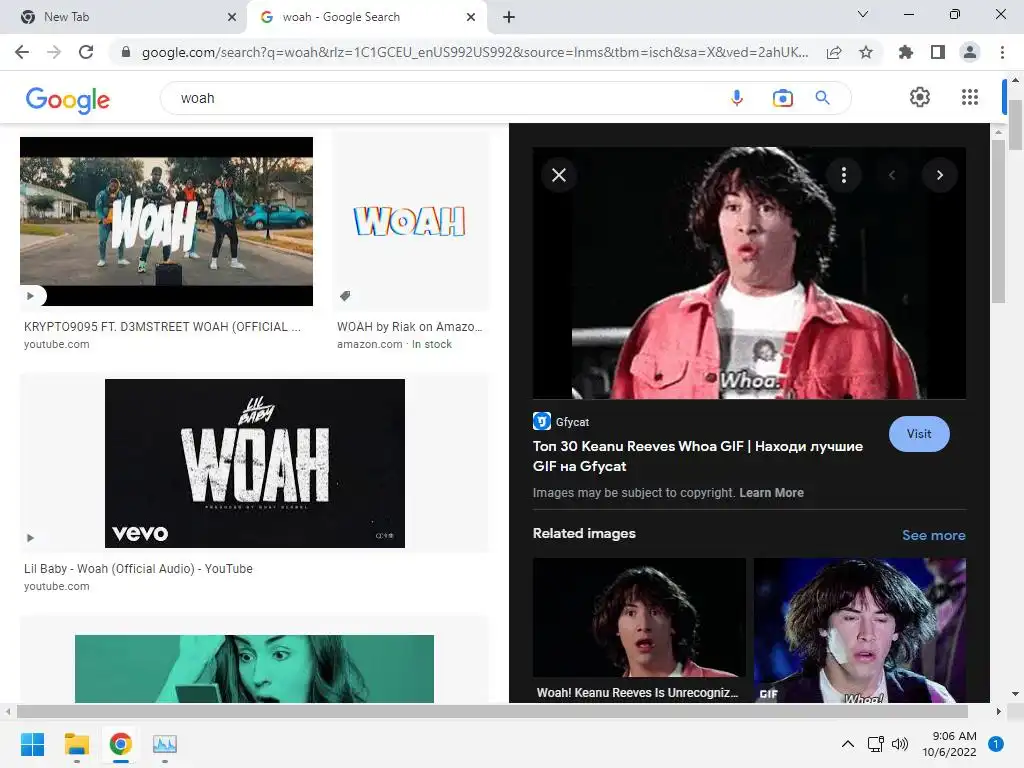Open Lil Baby - Woah (Official Audio) title

[138, 569]
